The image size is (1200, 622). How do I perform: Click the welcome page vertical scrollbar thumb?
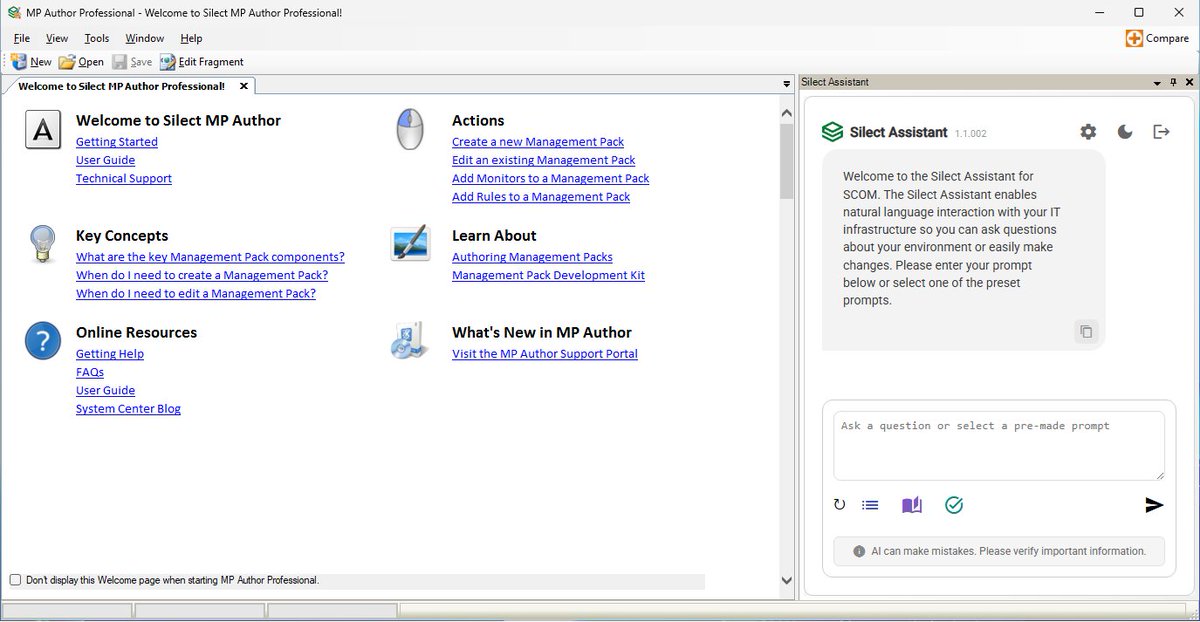786,161
